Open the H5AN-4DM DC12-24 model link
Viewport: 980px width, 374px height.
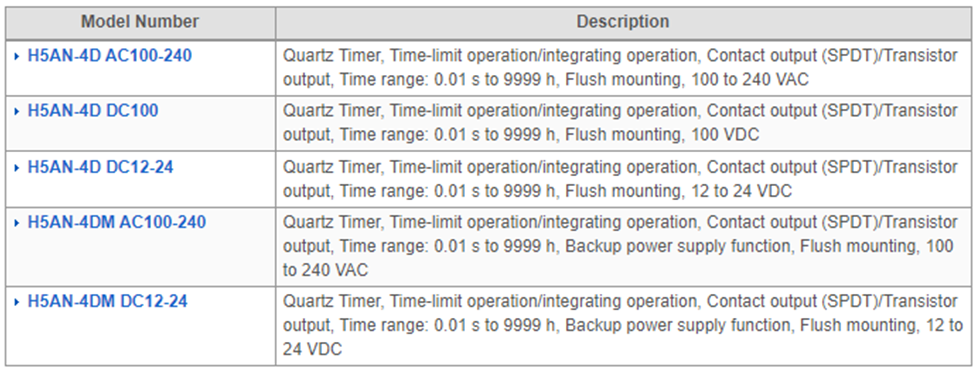pyautogui.click(x=108, y=301)
